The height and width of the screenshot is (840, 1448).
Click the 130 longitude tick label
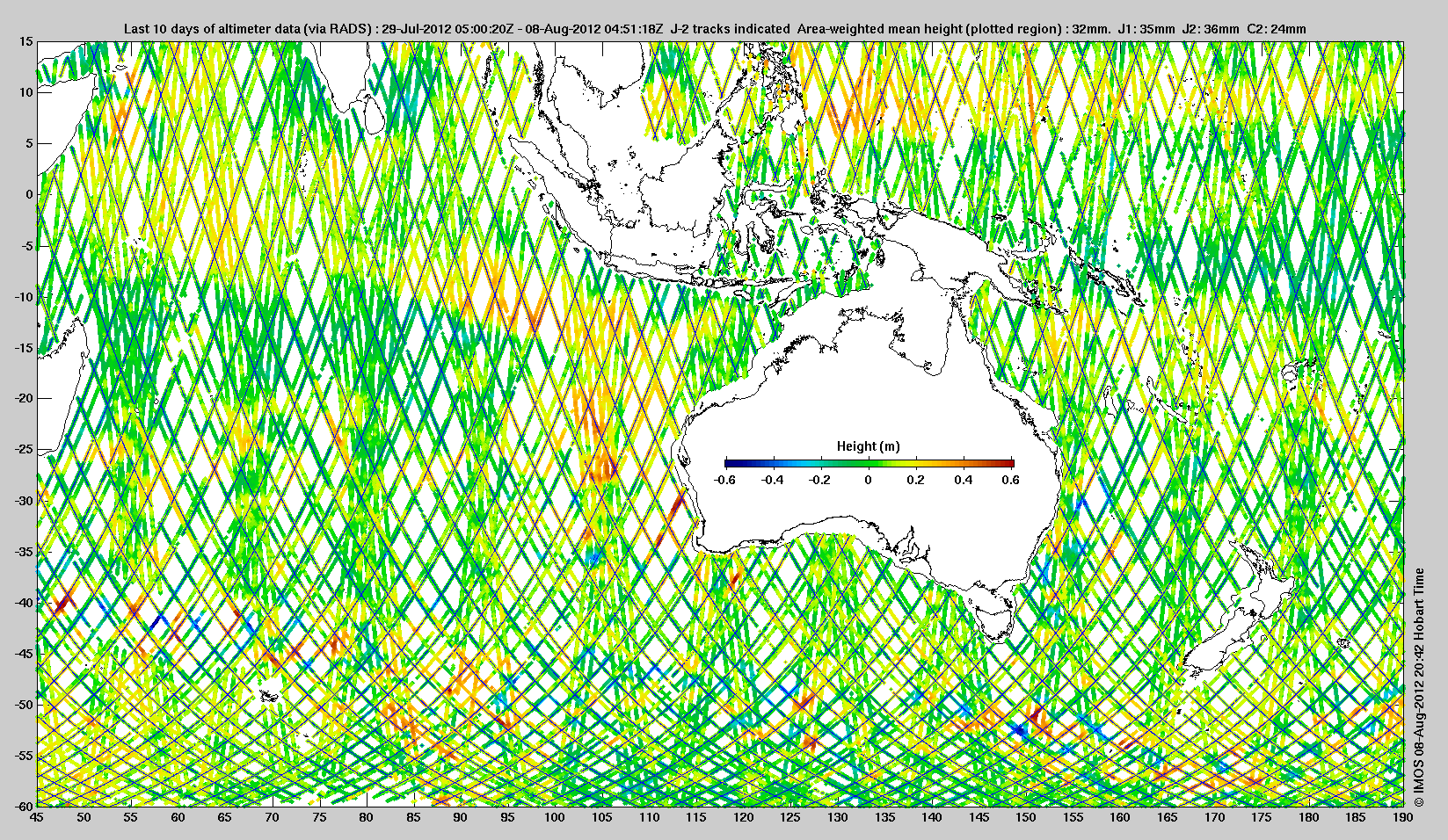pos(838,817)
